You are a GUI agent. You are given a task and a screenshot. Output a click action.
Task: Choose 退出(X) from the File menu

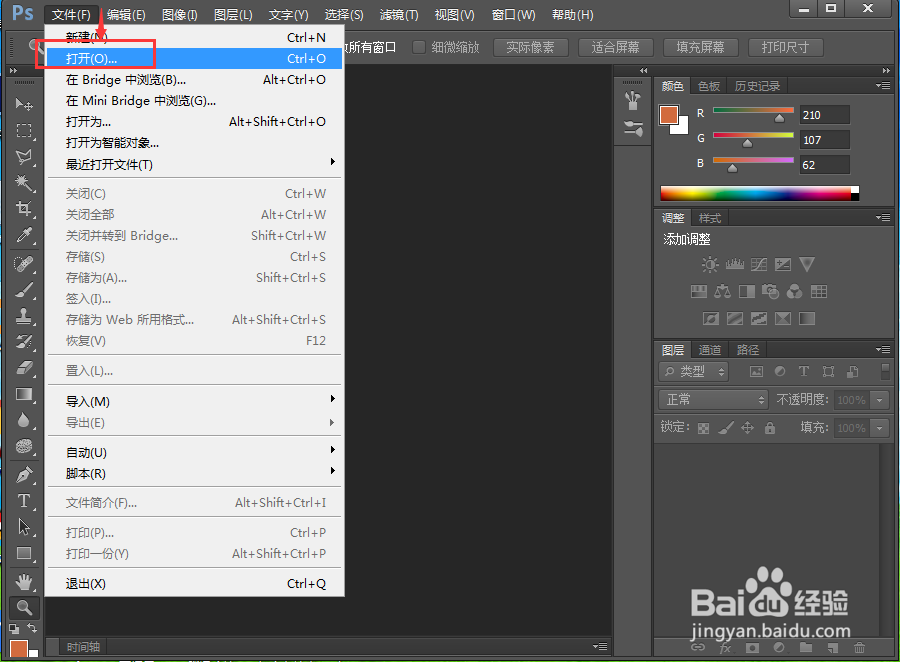click(195, 584)
